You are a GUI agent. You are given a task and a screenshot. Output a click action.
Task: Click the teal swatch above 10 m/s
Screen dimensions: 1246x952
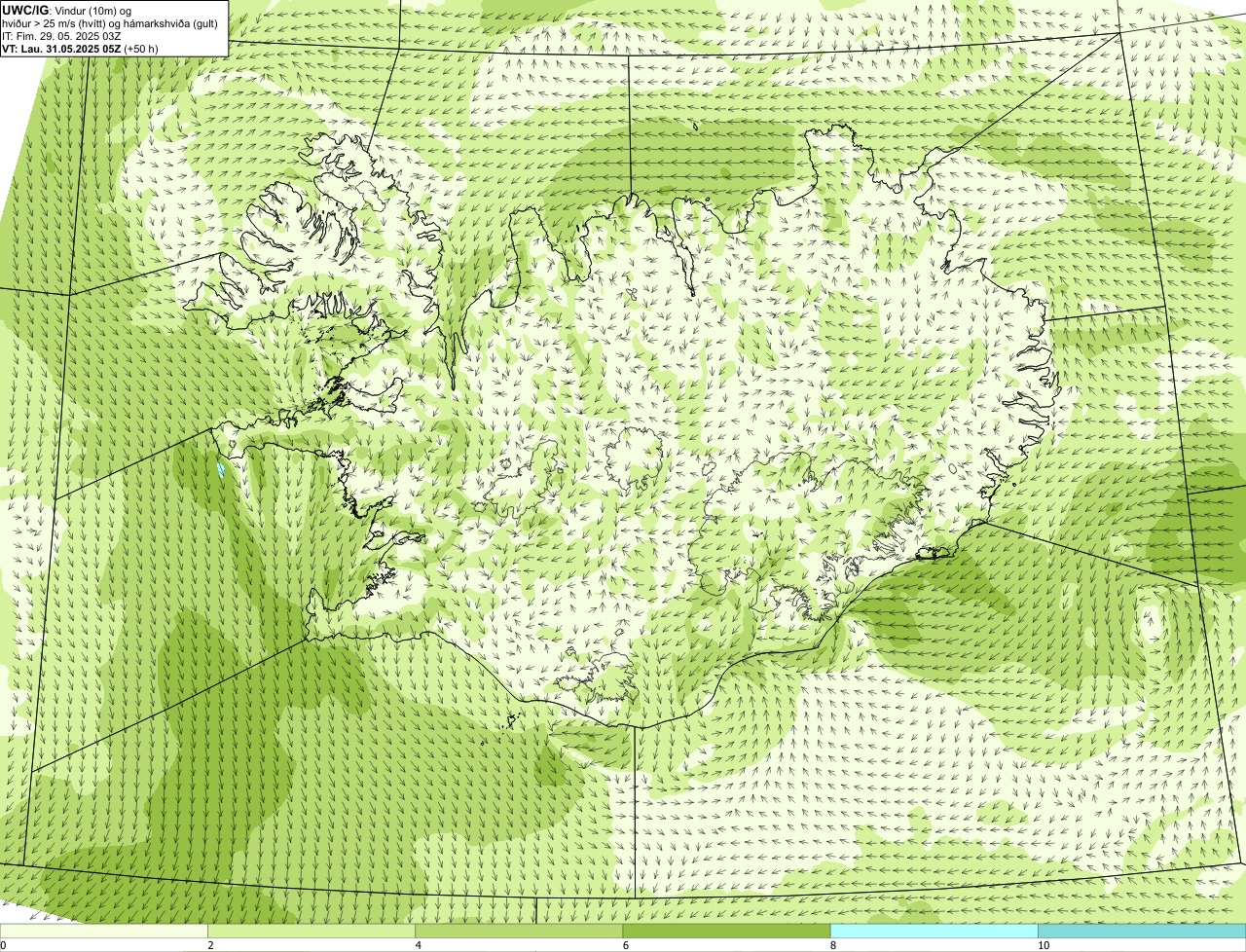pos(1142,931)
